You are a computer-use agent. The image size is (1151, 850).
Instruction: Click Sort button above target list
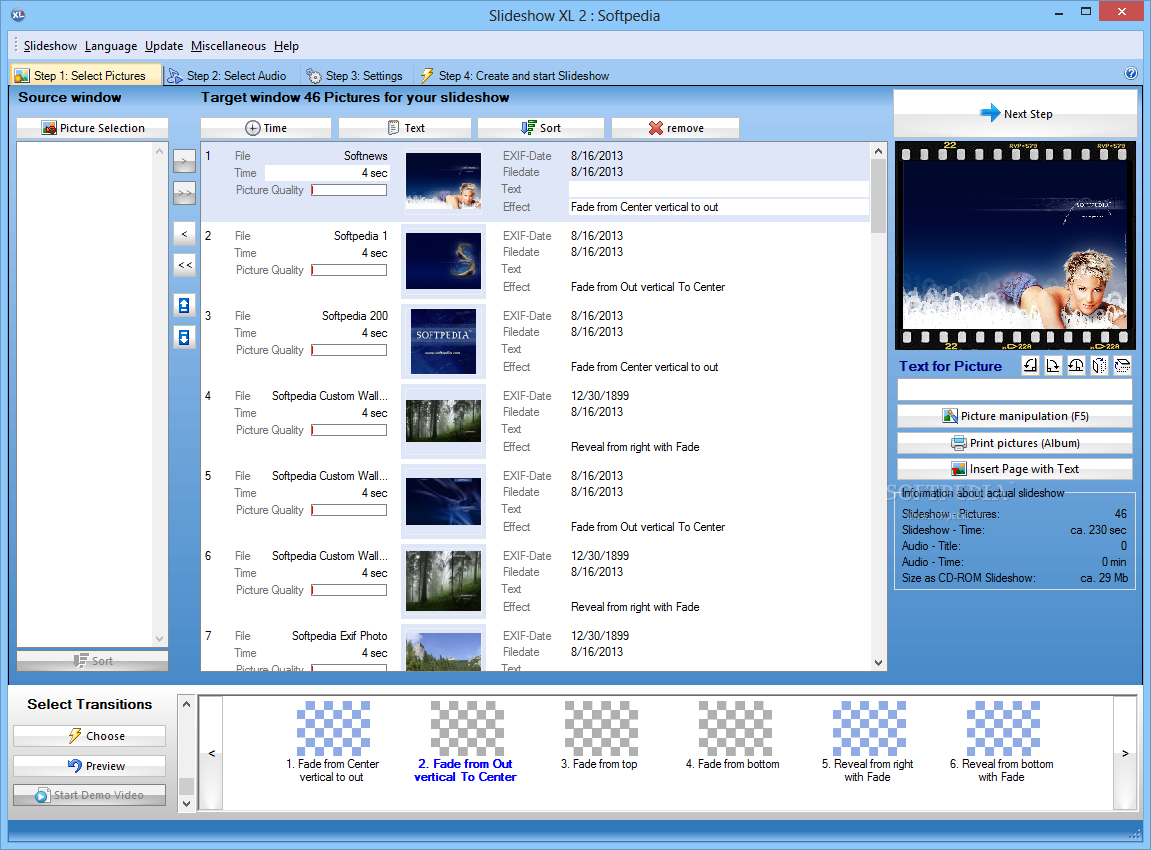click(x=541, y=128)
